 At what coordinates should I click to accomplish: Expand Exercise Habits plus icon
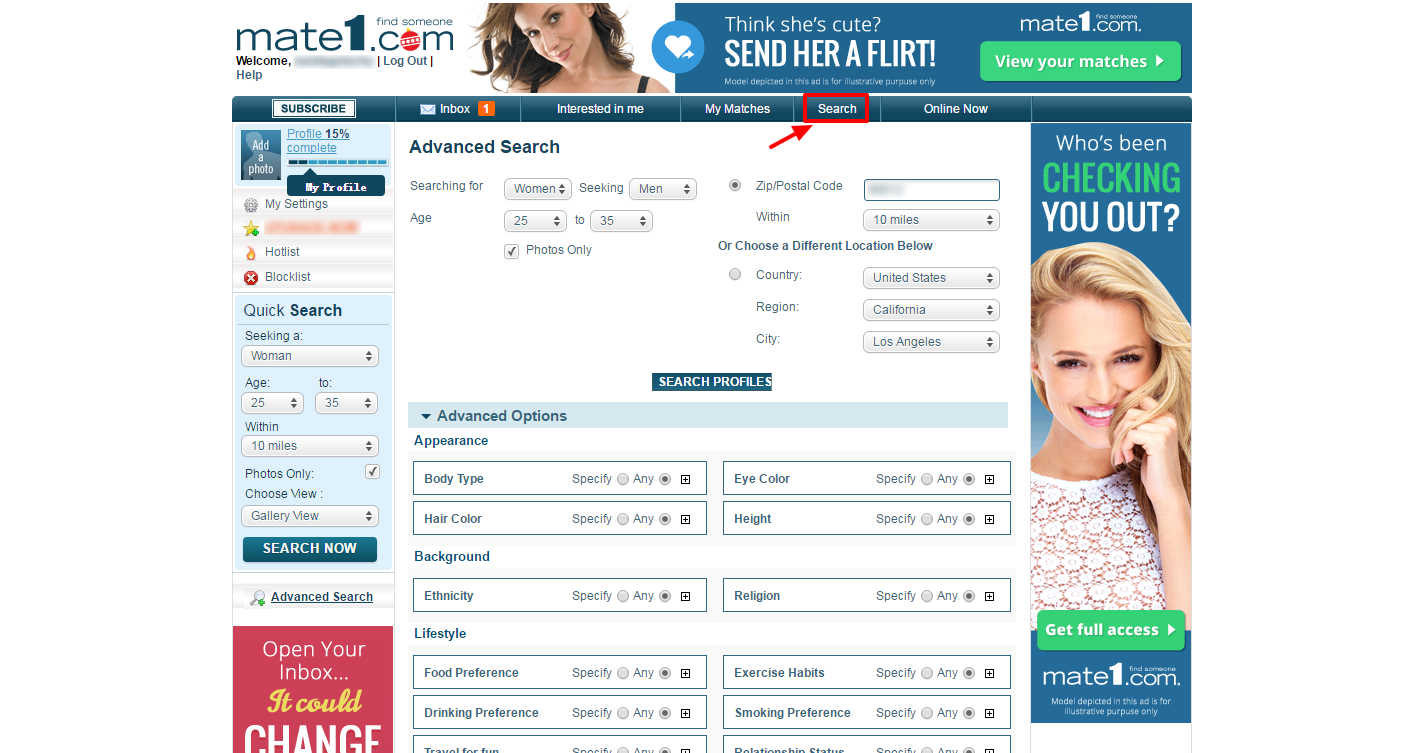tap(990, 674)
